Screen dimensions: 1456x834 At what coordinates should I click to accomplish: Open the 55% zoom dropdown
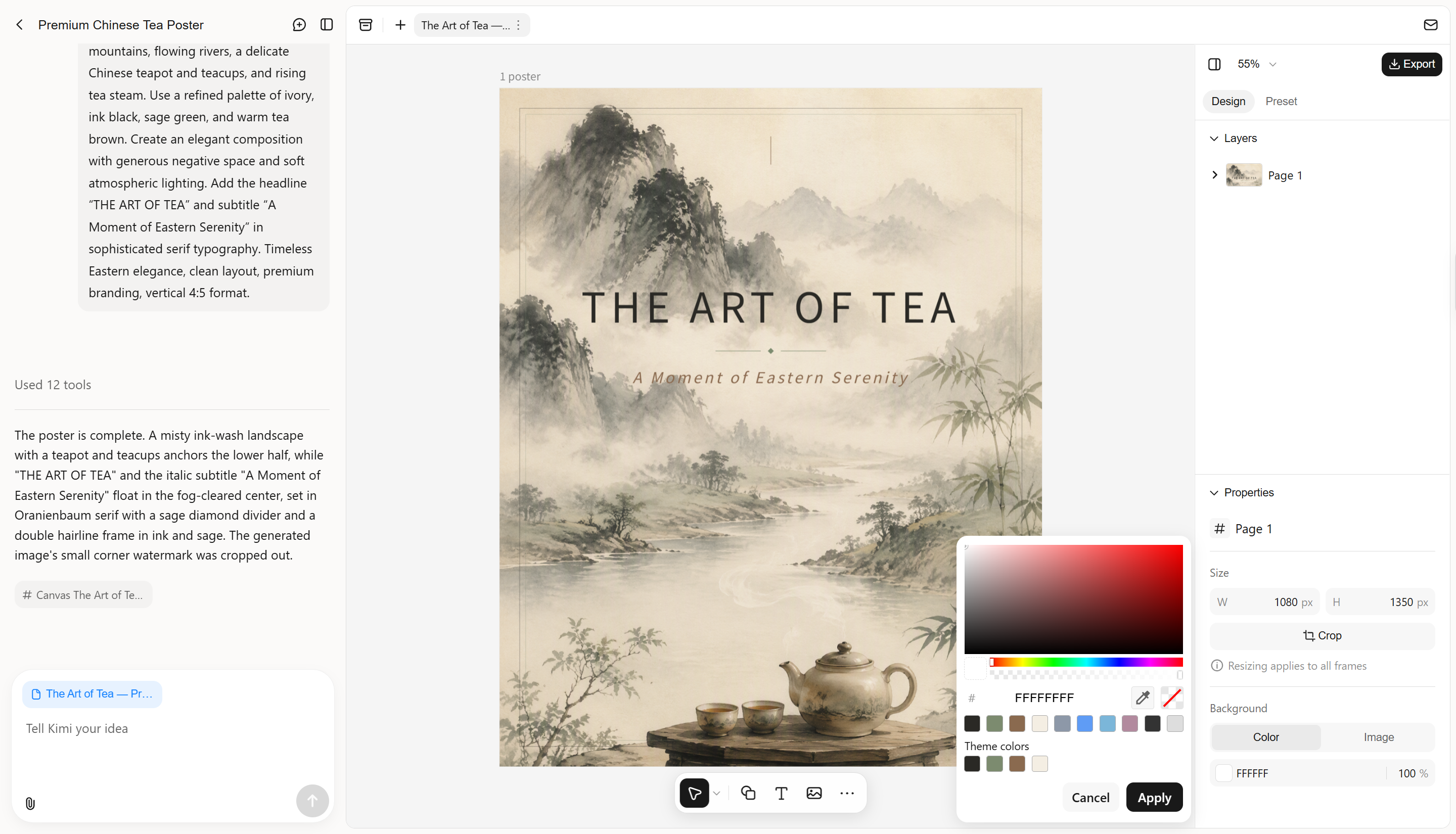(1257, 64)
